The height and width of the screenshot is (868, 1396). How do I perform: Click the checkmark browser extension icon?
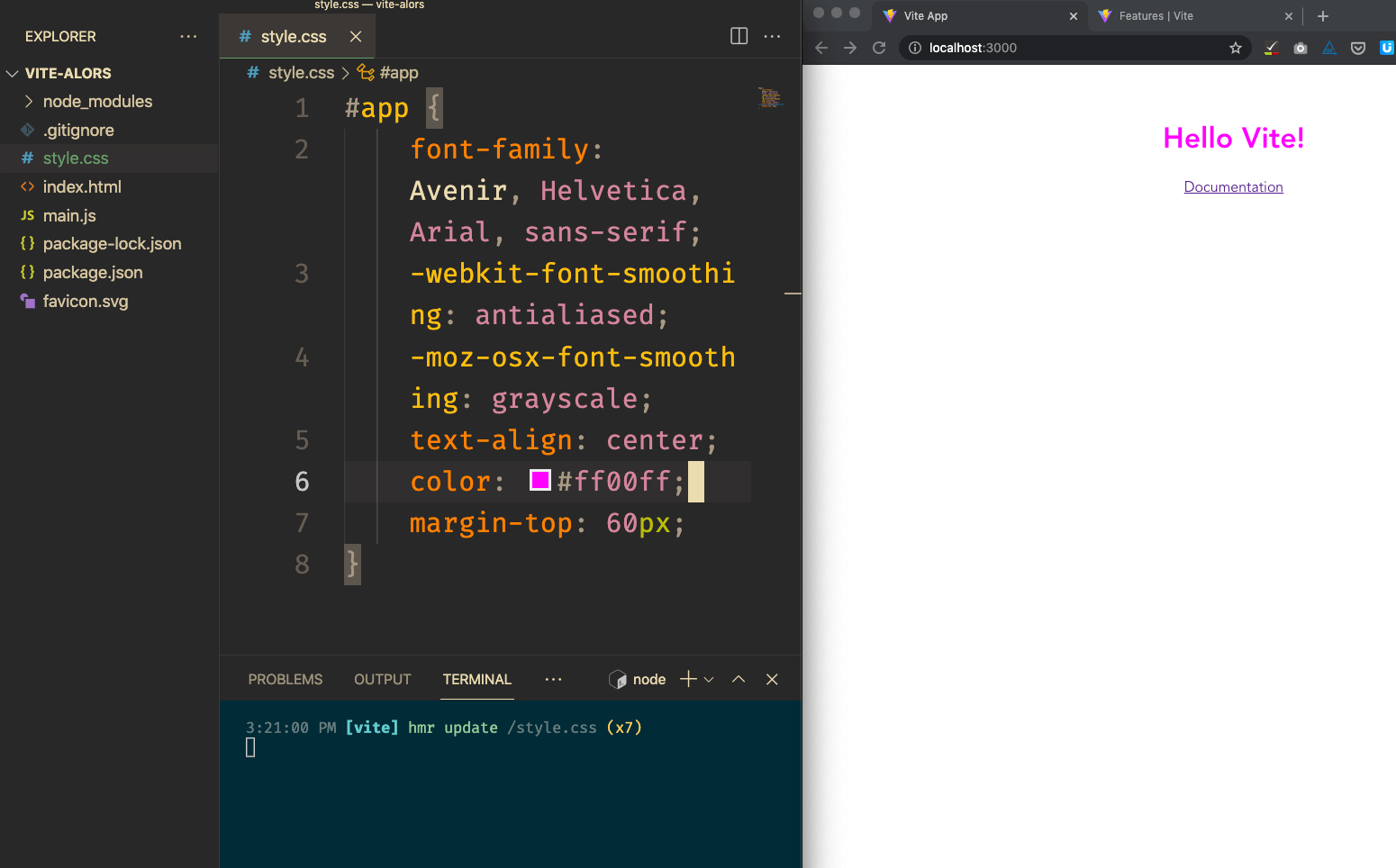tap(1271, 48)
